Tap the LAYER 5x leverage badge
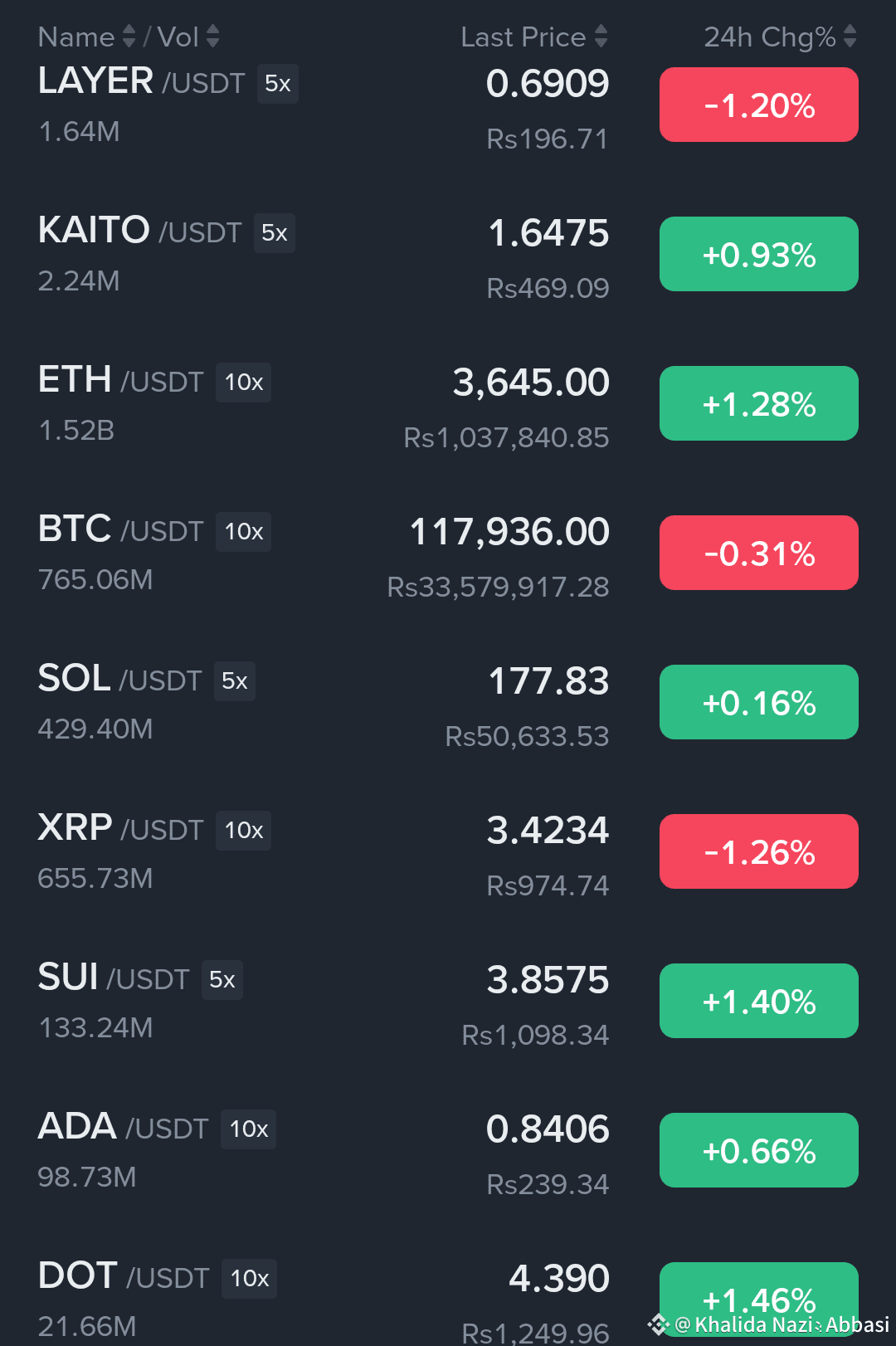Viewport: 896px width, 1346px height. [278, 83]
